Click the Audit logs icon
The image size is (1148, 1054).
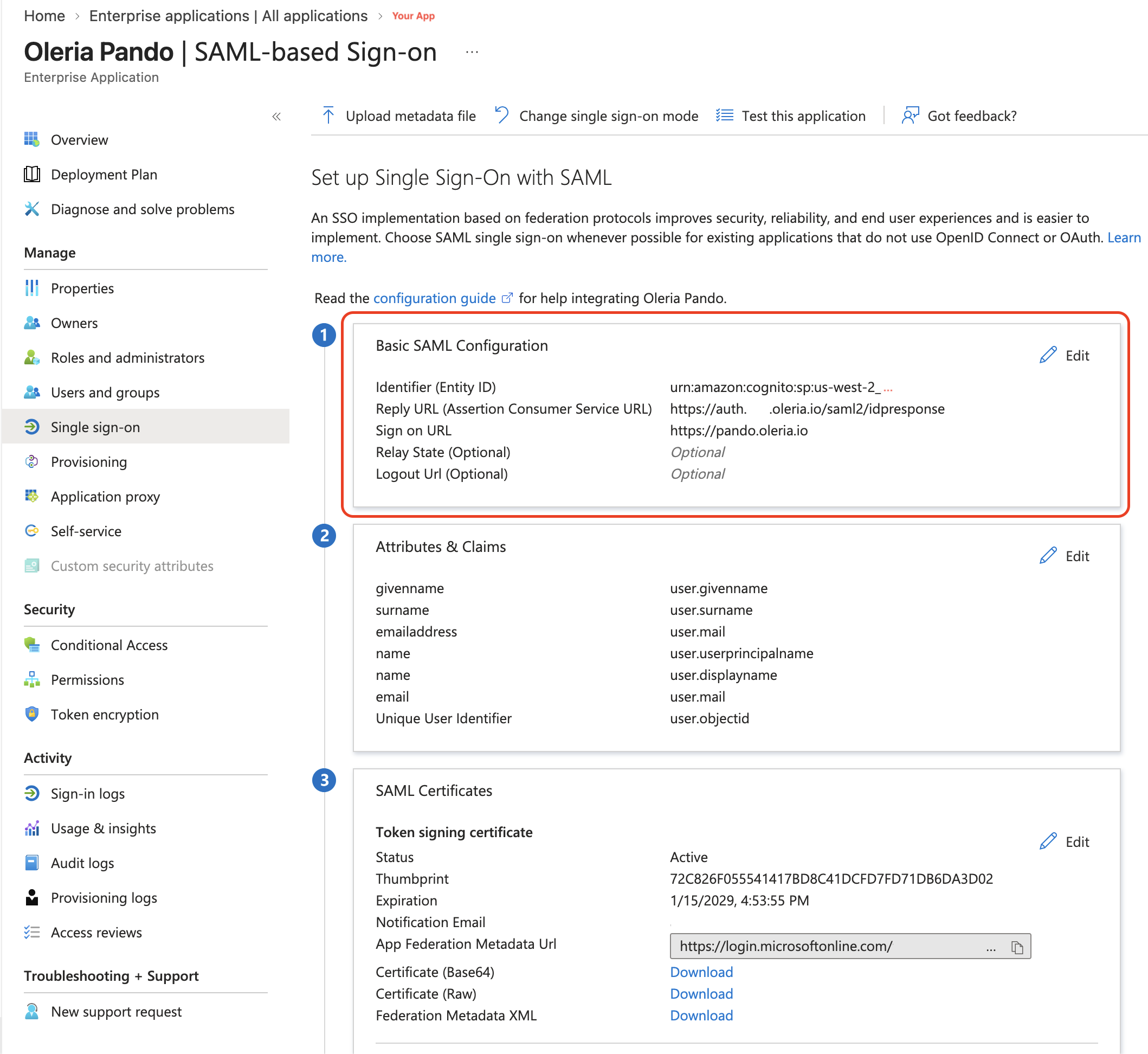(x=32, y=864)
